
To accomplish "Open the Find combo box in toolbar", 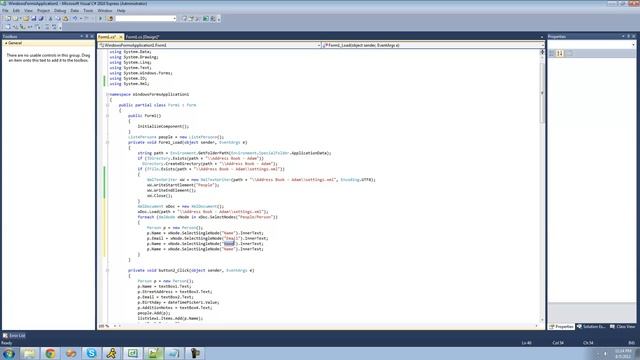I will click(x=146, y=18).
